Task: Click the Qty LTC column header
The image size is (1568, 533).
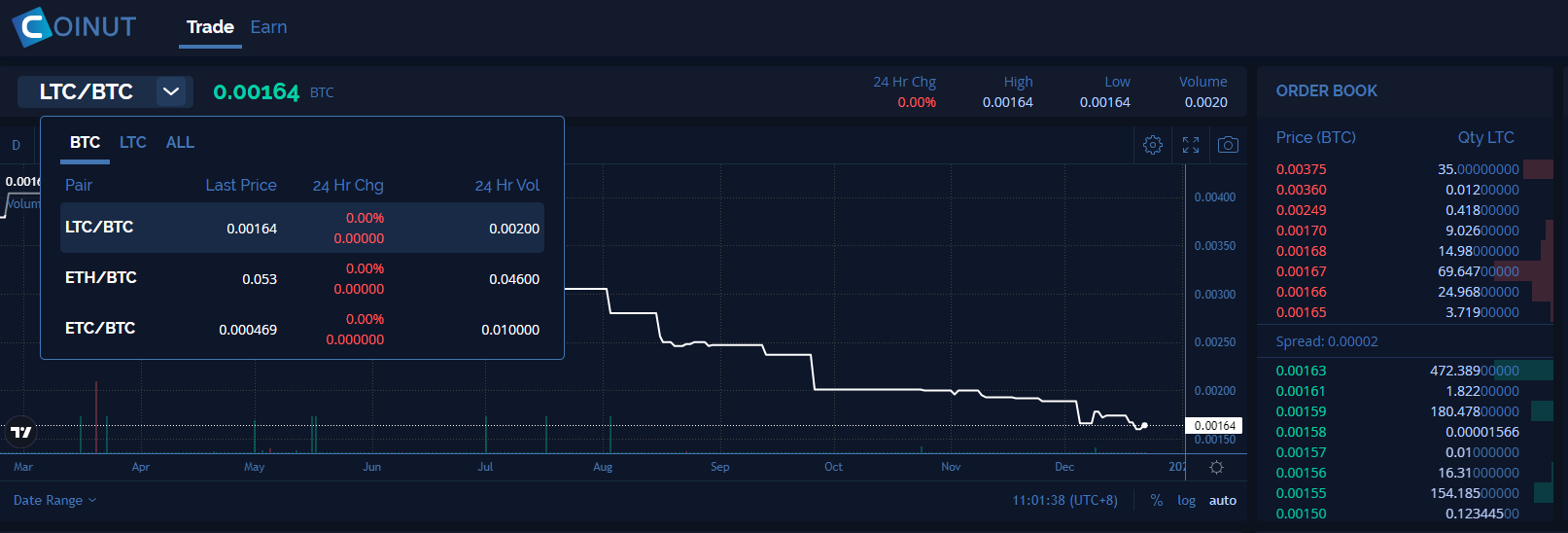Action: coord(1486,137)
